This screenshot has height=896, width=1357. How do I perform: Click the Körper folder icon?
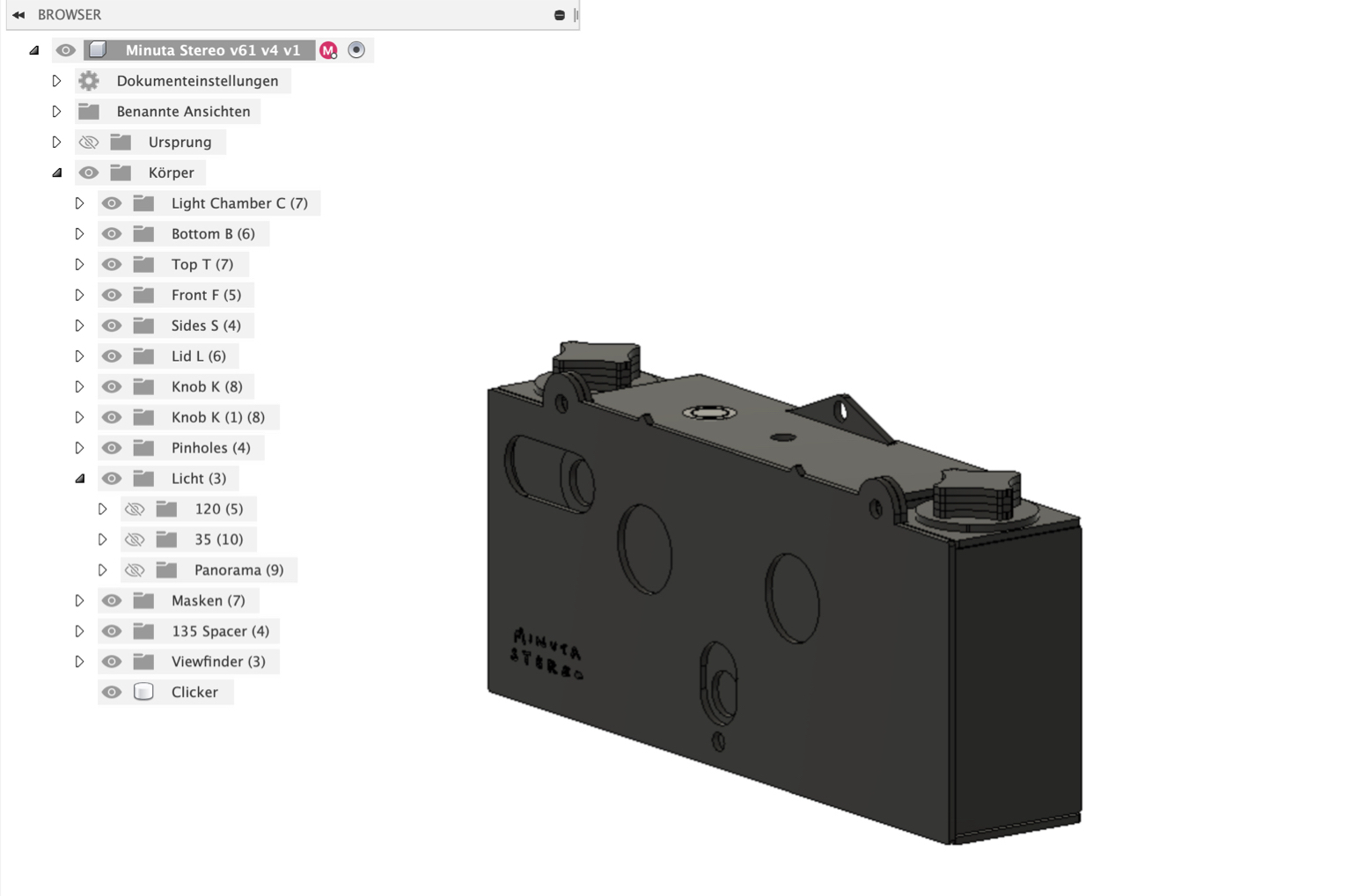[x=121, y=173]
